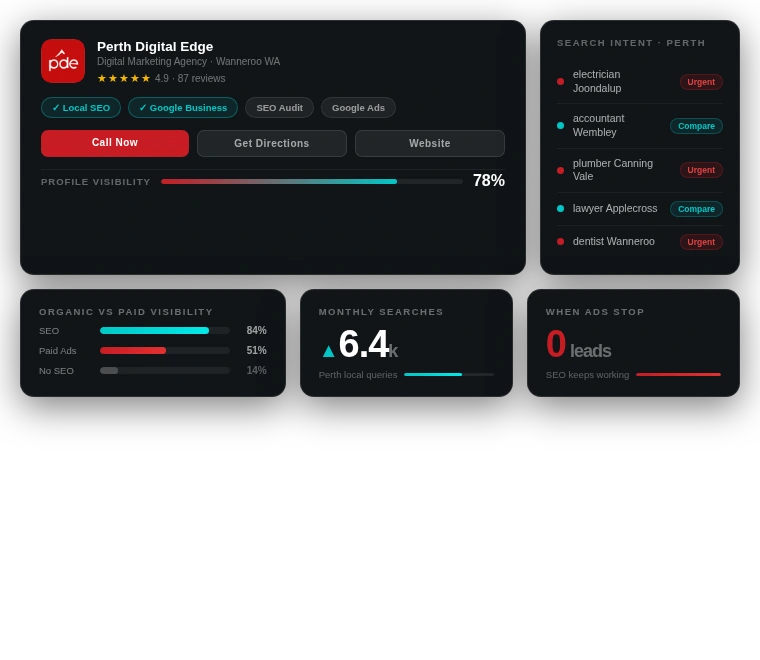The image size is (760, 660).
Task: Open Get Directions
Action: [x=272, y=143]
